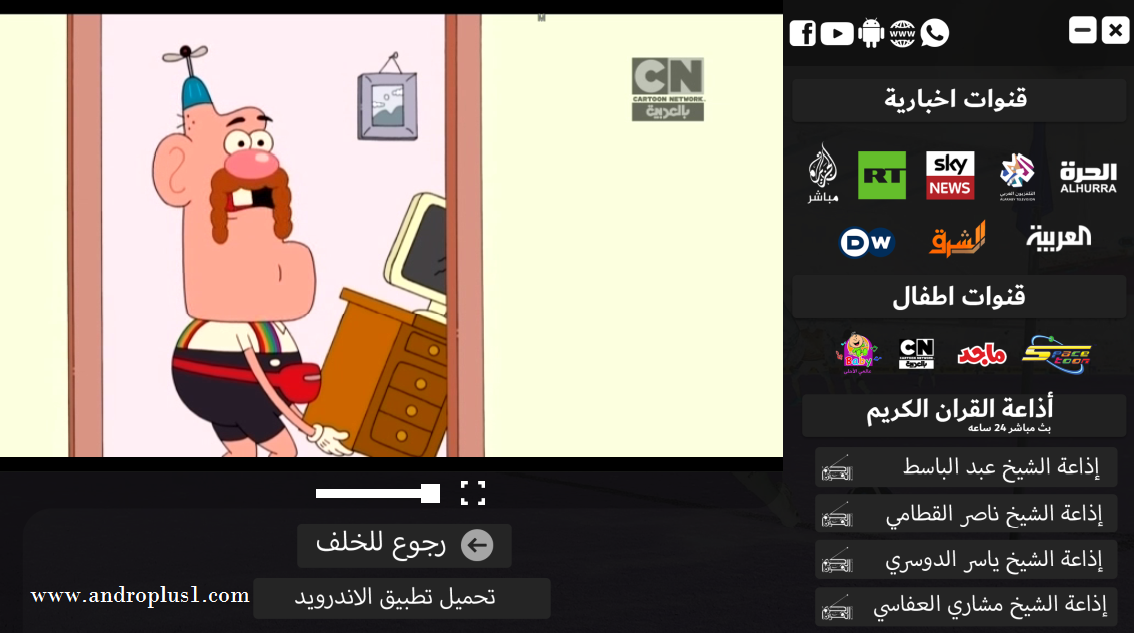
Task: Select the Al Arabiya channel logo
Action: pos(1059,237)
